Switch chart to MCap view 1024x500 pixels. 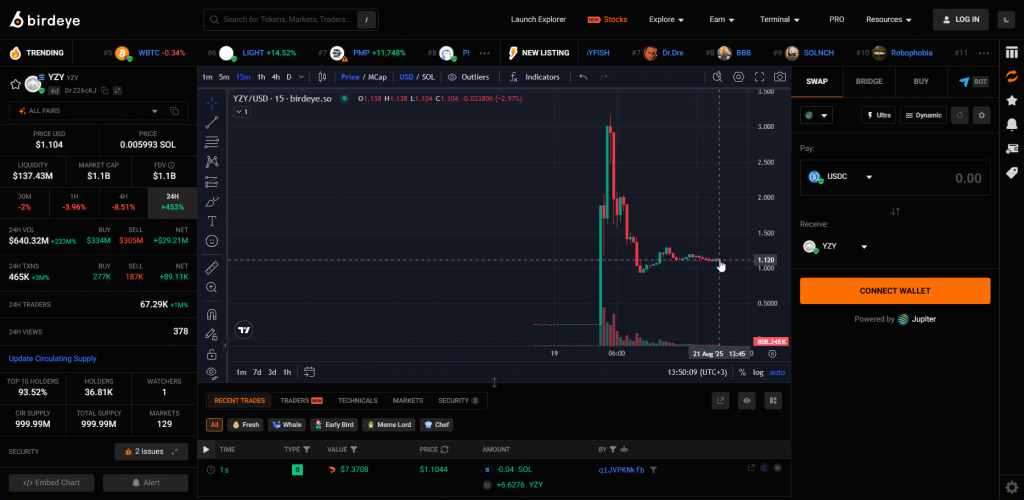click(377, 77)
